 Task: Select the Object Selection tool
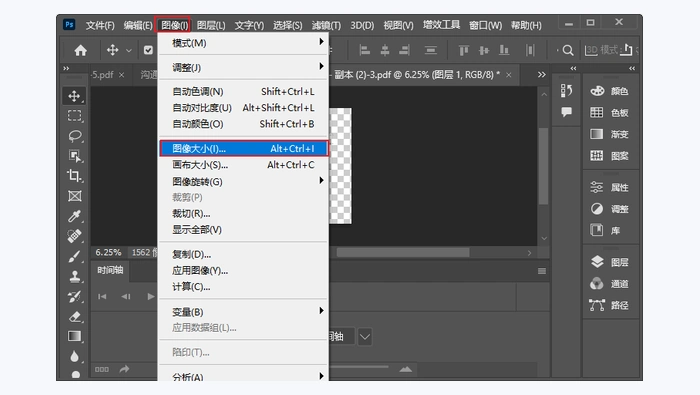point(75,156)
